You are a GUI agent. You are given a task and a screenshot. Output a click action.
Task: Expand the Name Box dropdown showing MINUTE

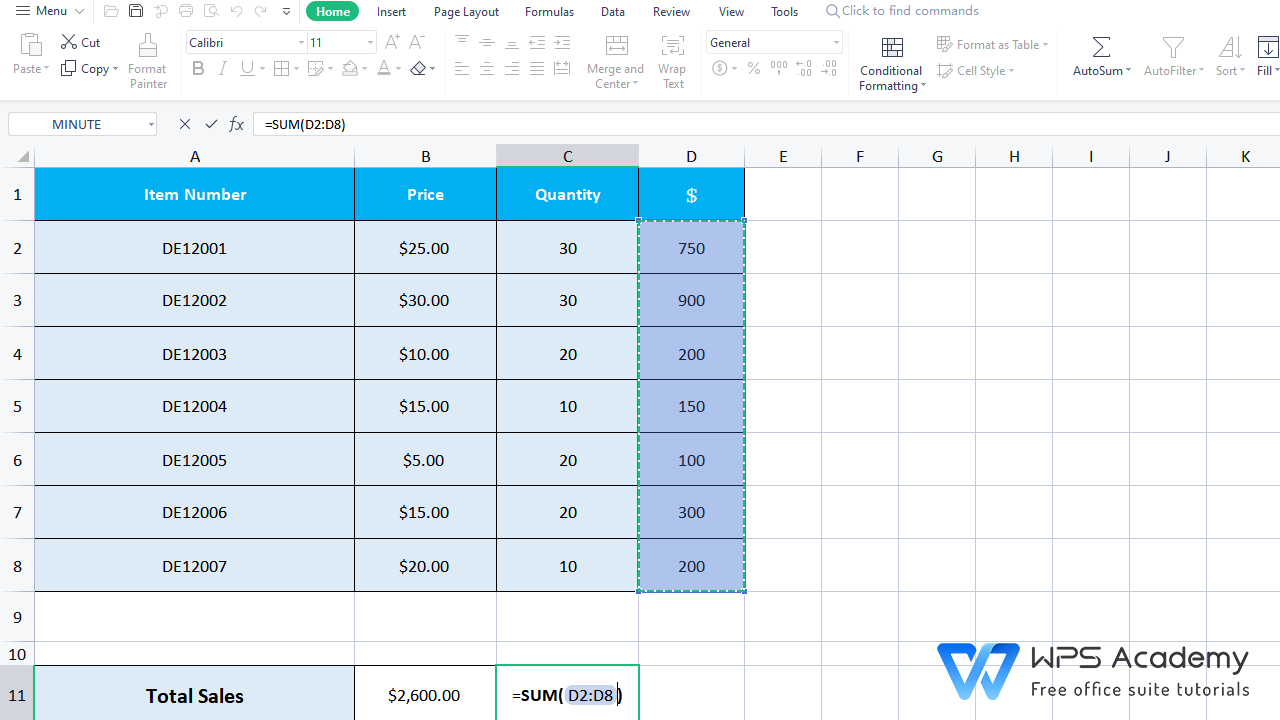coord(151,124)
